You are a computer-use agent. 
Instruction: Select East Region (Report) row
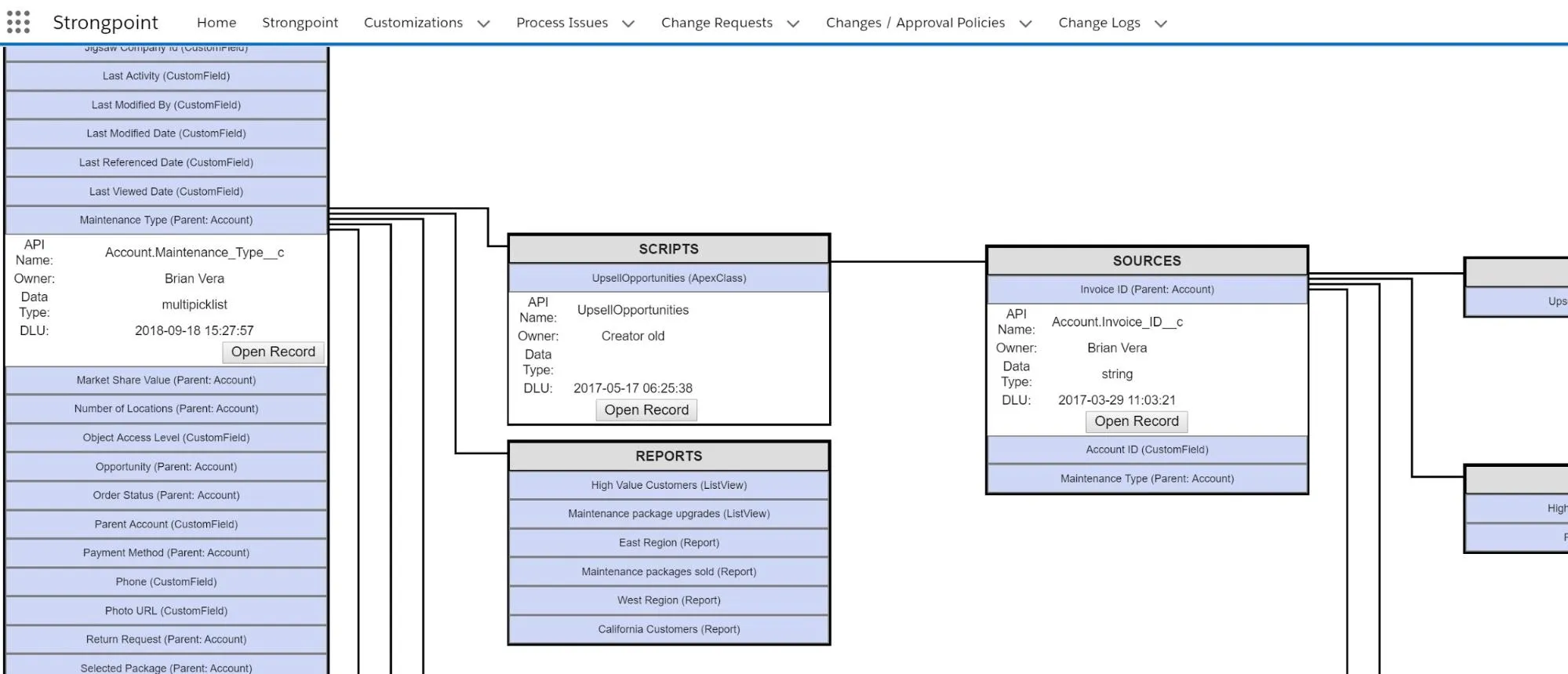pos(669,543)
